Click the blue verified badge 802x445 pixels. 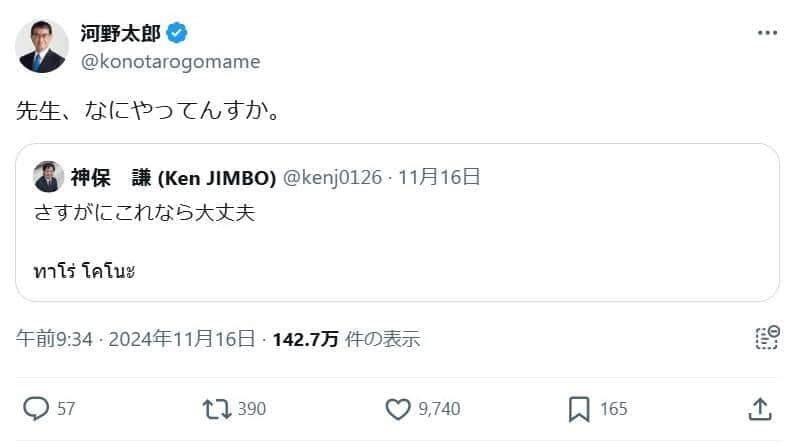pyautogui.click(x=177, y=33)
